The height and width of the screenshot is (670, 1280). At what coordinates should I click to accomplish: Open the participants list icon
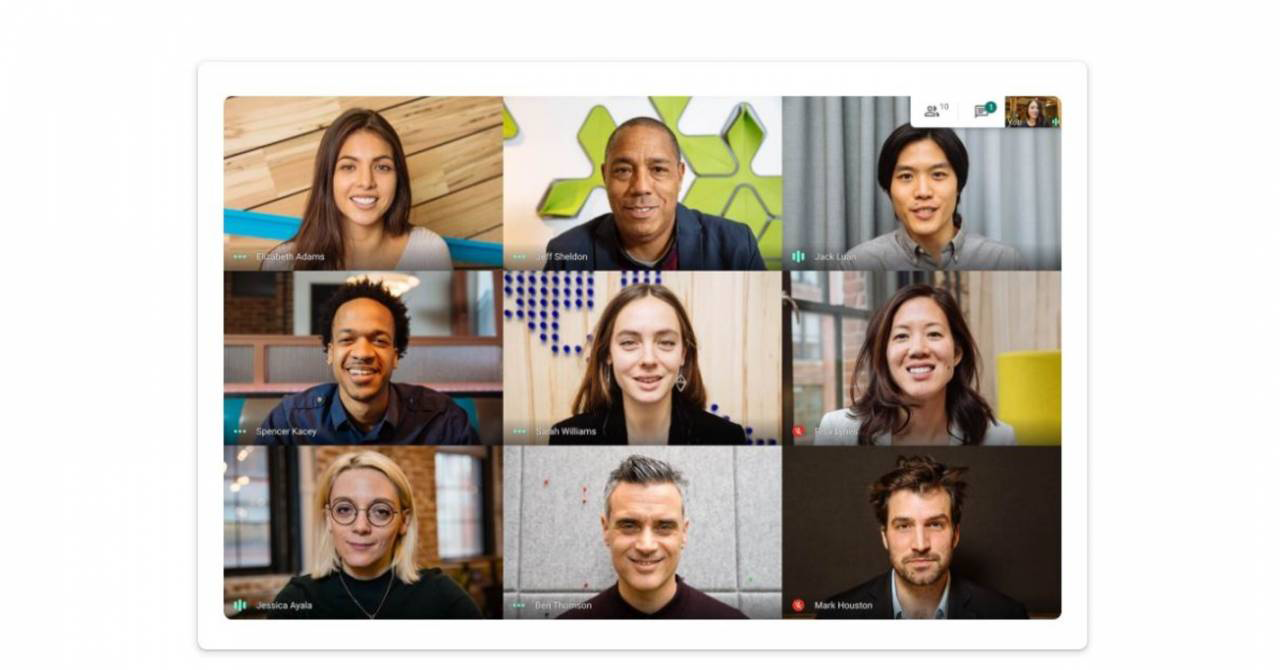[x=932, y=111]
